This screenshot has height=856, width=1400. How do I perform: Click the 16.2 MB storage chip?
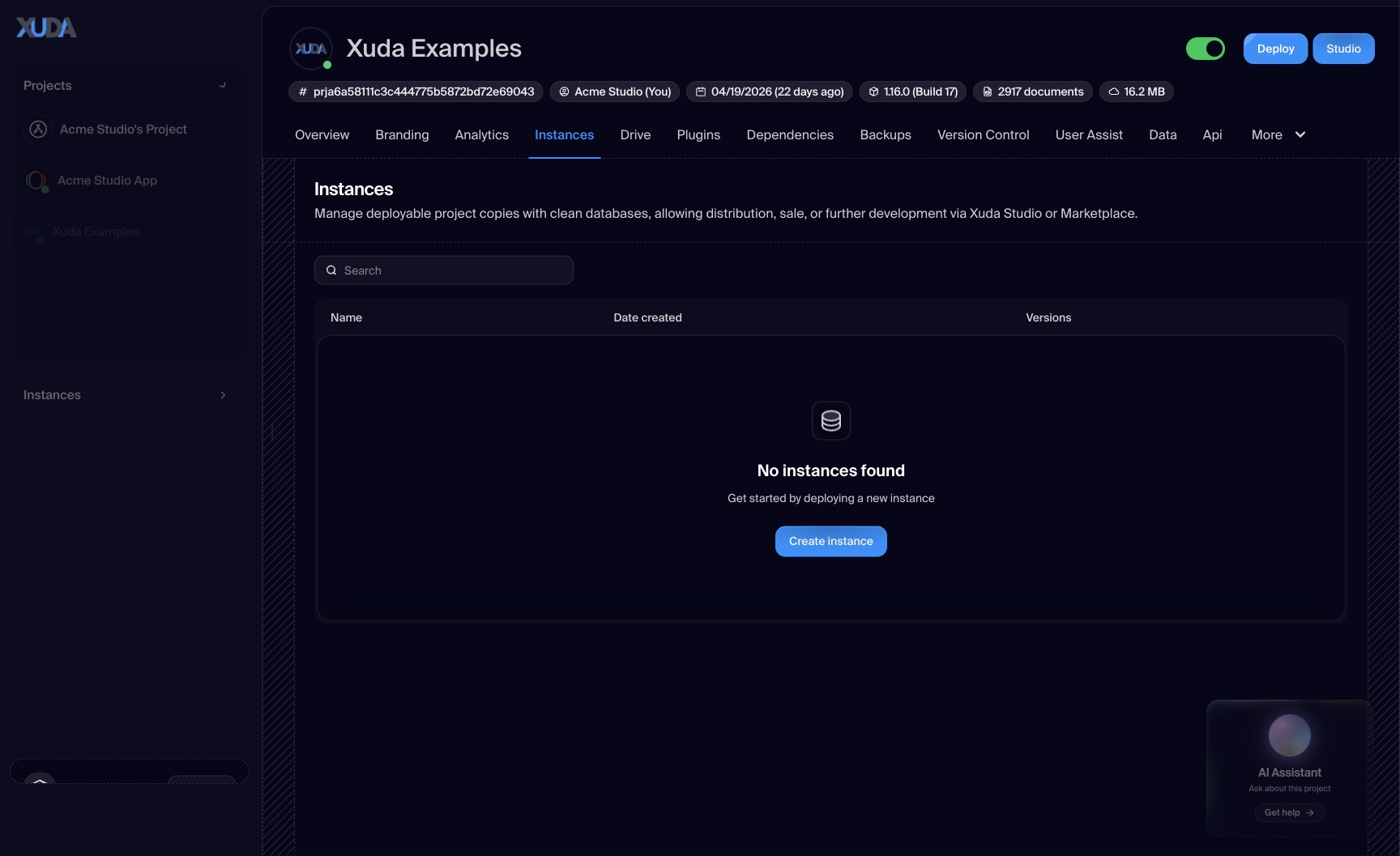pos(1136,92)
